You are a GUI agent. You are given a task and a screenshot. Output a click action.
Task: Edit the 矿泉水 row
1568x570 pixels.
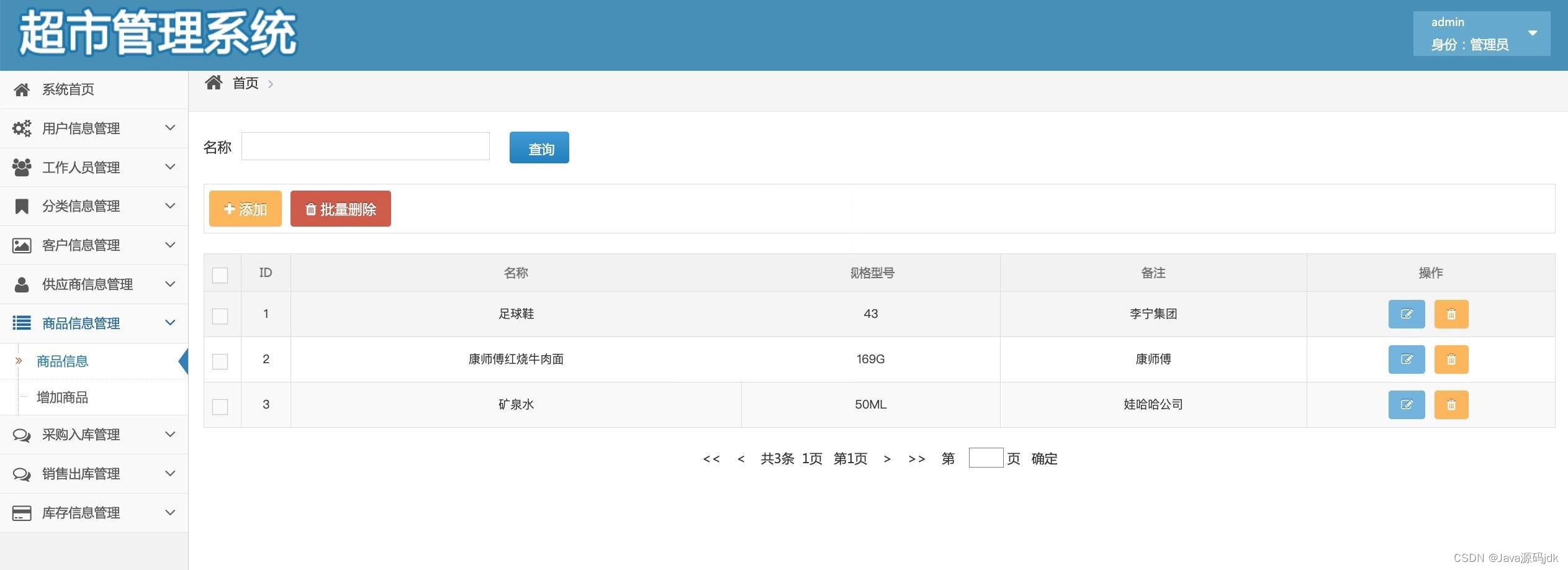click(x=1407, y=405)
